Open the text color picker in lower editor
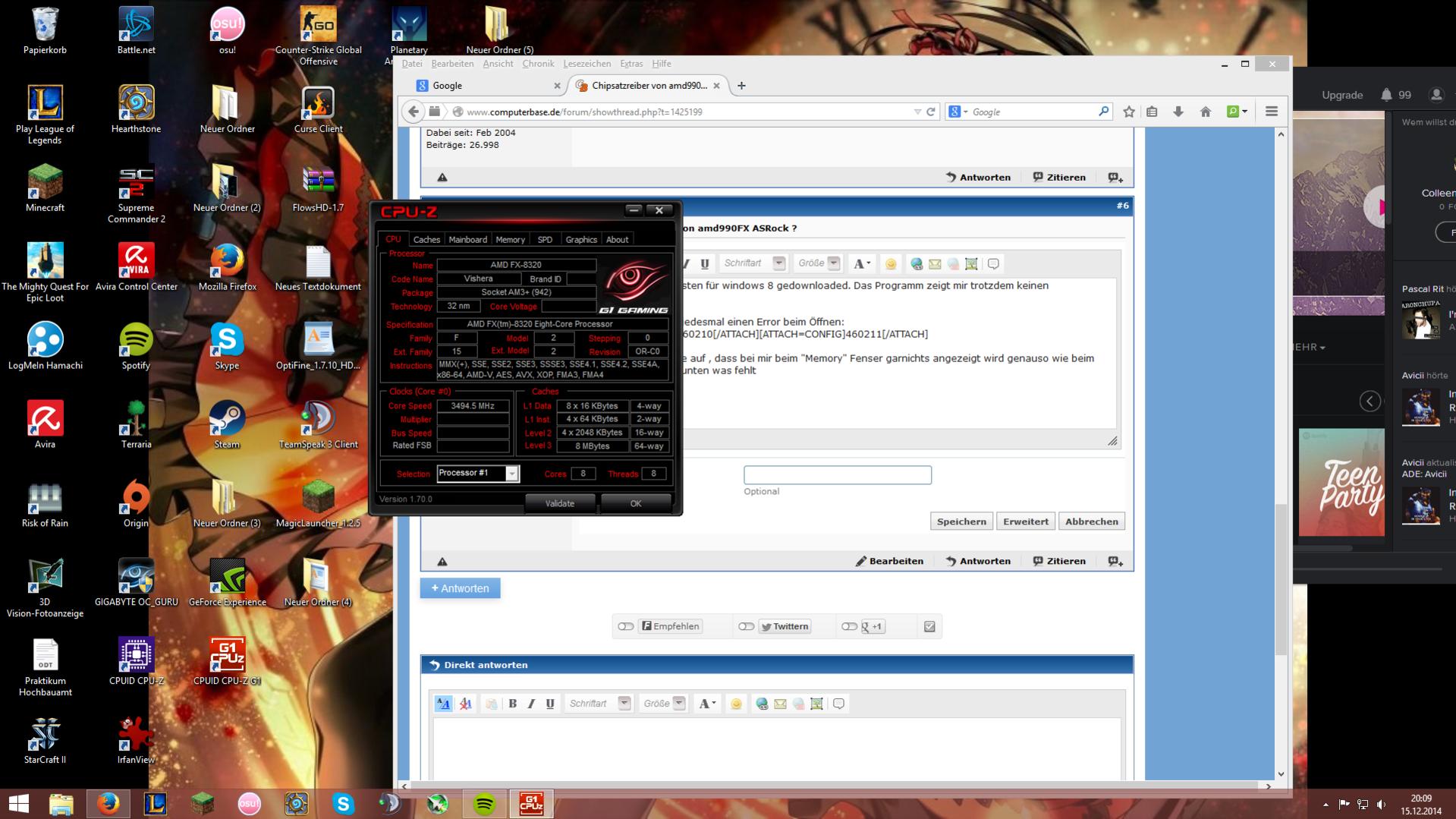Viewport: 1456px width, 819px height. (x=707, y=704)
